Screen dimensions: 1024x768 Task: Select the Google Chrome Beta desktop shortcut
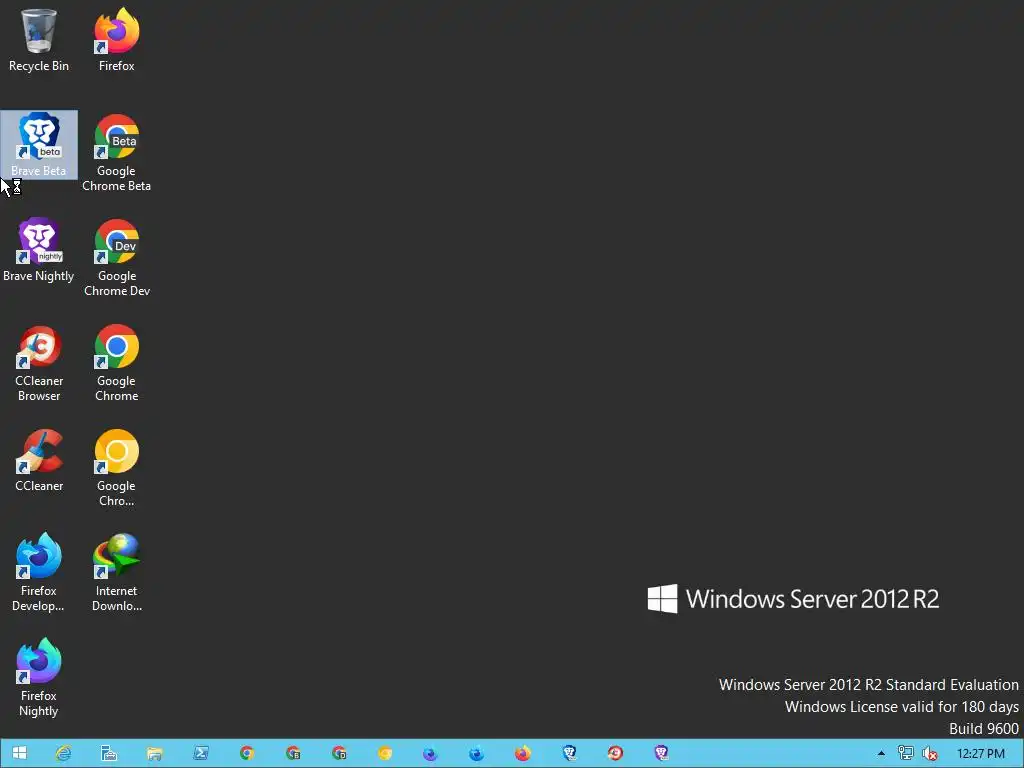click(x=116, y=153)
